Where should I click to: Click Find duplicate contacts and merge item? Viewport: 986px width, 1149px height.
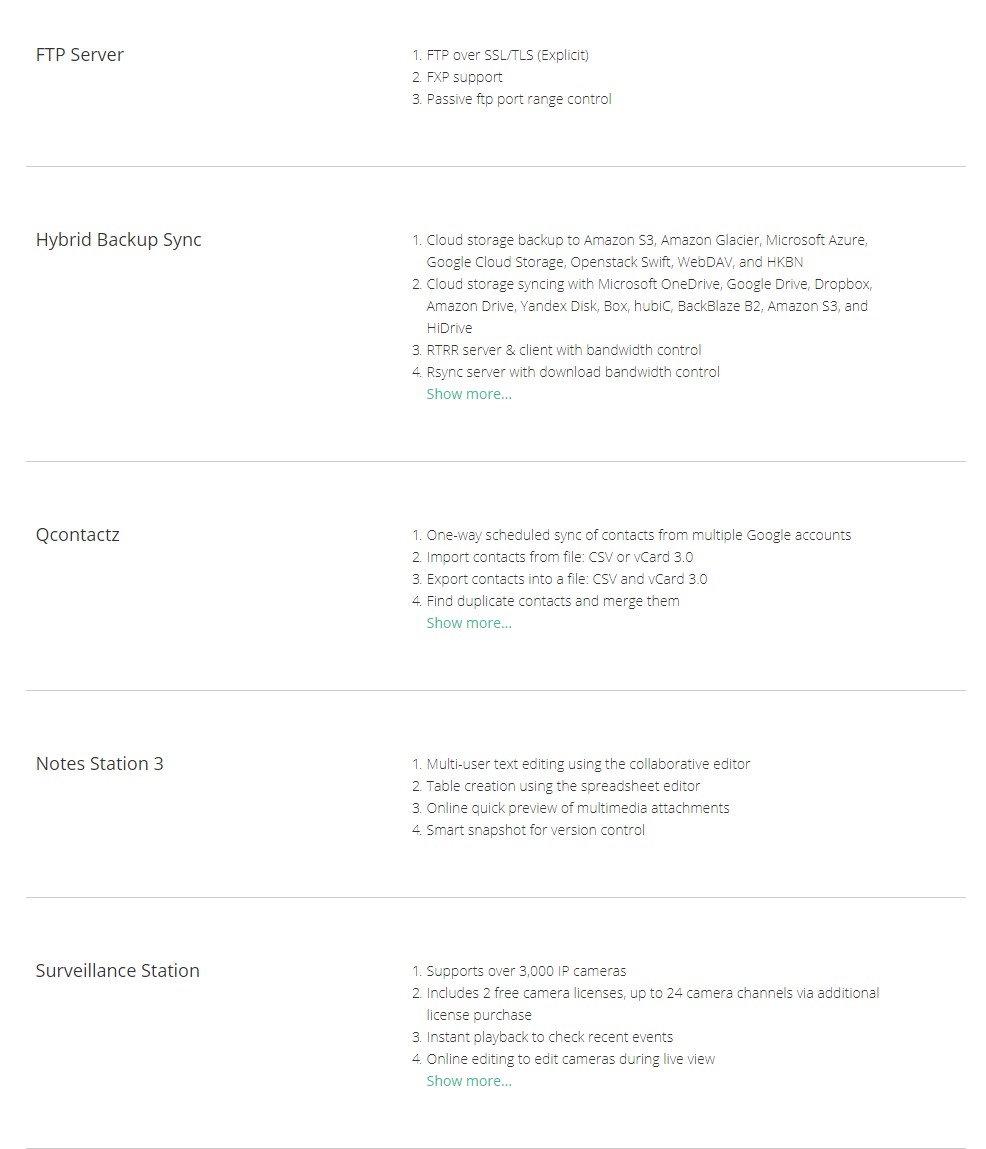552,601
